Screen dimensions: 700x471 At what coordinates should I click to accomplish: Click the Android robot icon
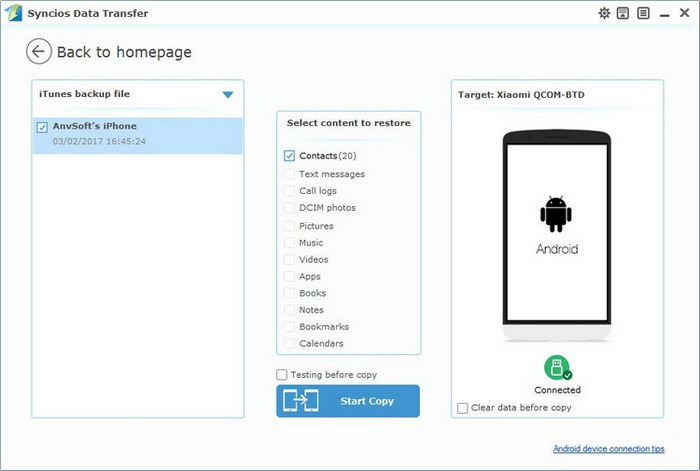[556, 214]
